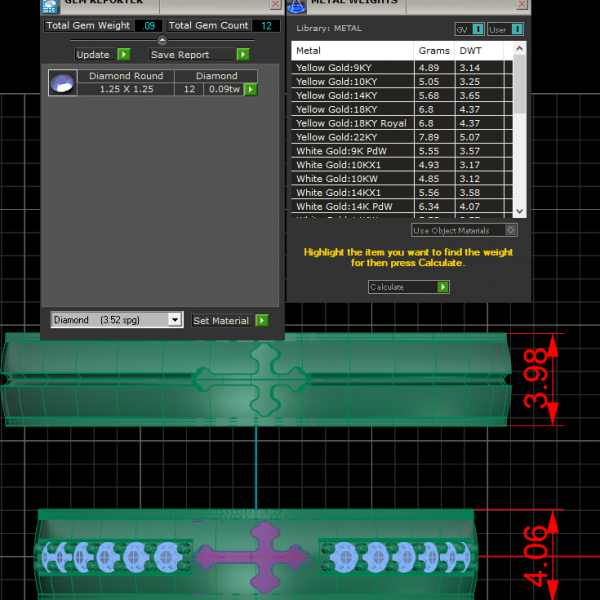Click the green arrow on Calculate
The width and height of the screenshot is (600, 600).
pos(443,287)
